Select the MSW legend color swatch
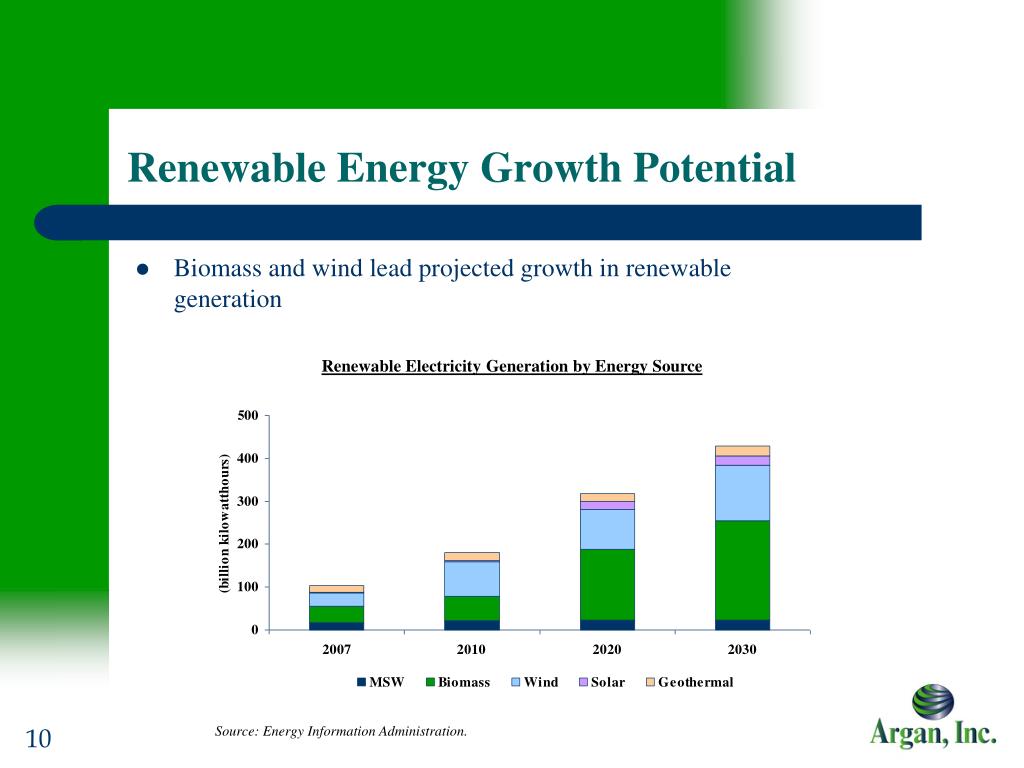1024x768 pixels. coord(361,682)
